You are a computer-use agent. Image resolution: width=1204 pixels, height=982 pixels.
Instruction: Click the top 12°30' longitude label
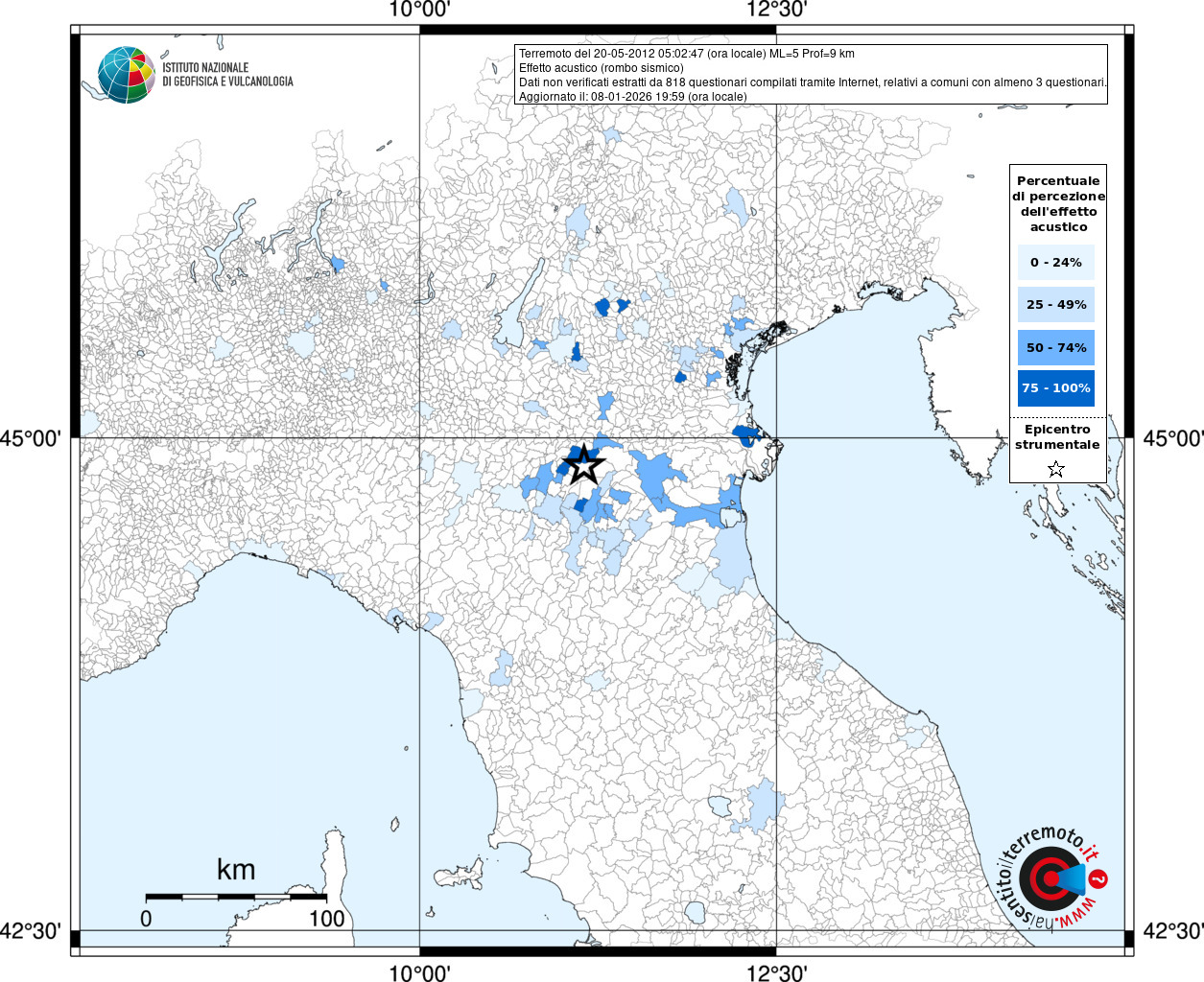pos(776,10)
